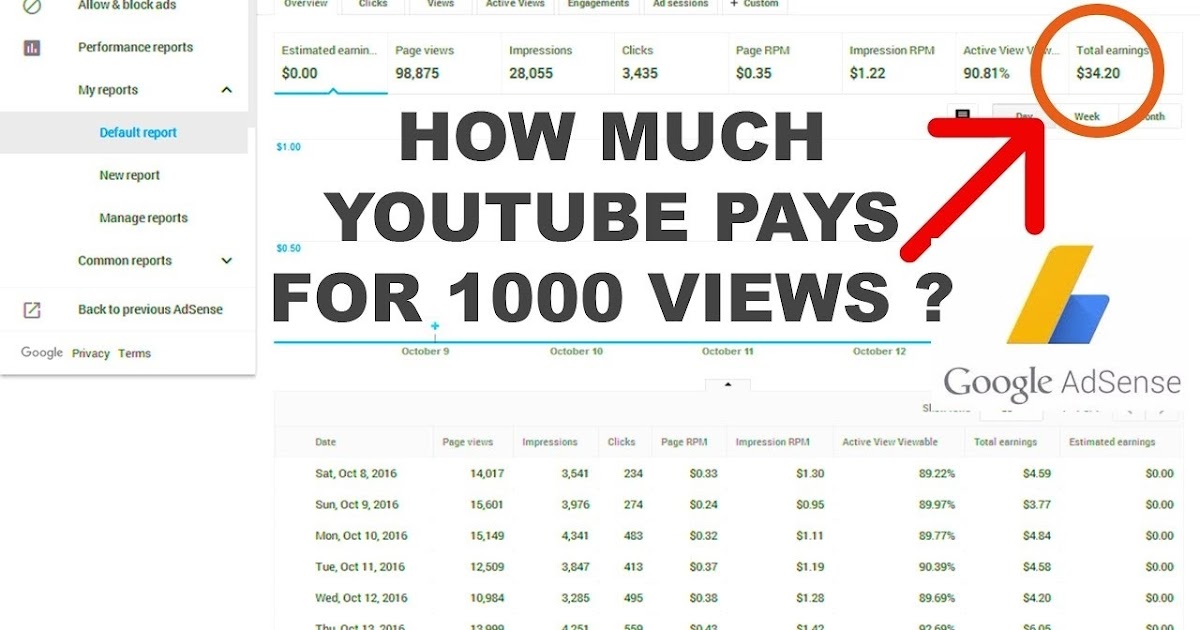The image size is (1200, 630).
Task: Select the Clicks 3,435 metric card
Action: click(x=671, y=62)
